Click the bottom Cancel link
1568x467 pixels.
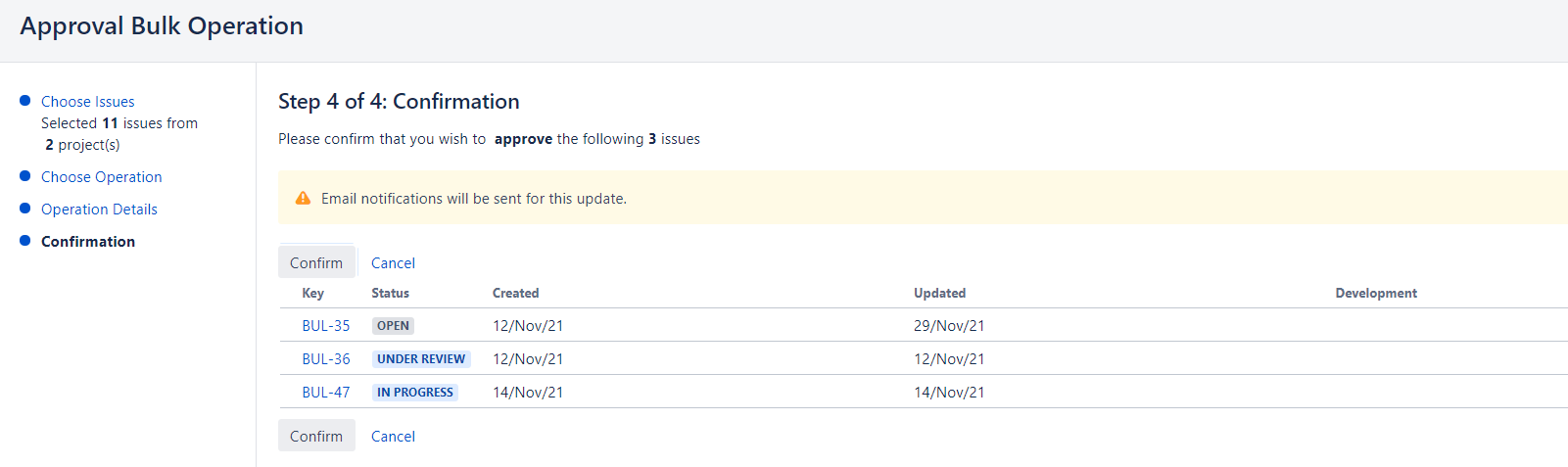click(393, 436)
